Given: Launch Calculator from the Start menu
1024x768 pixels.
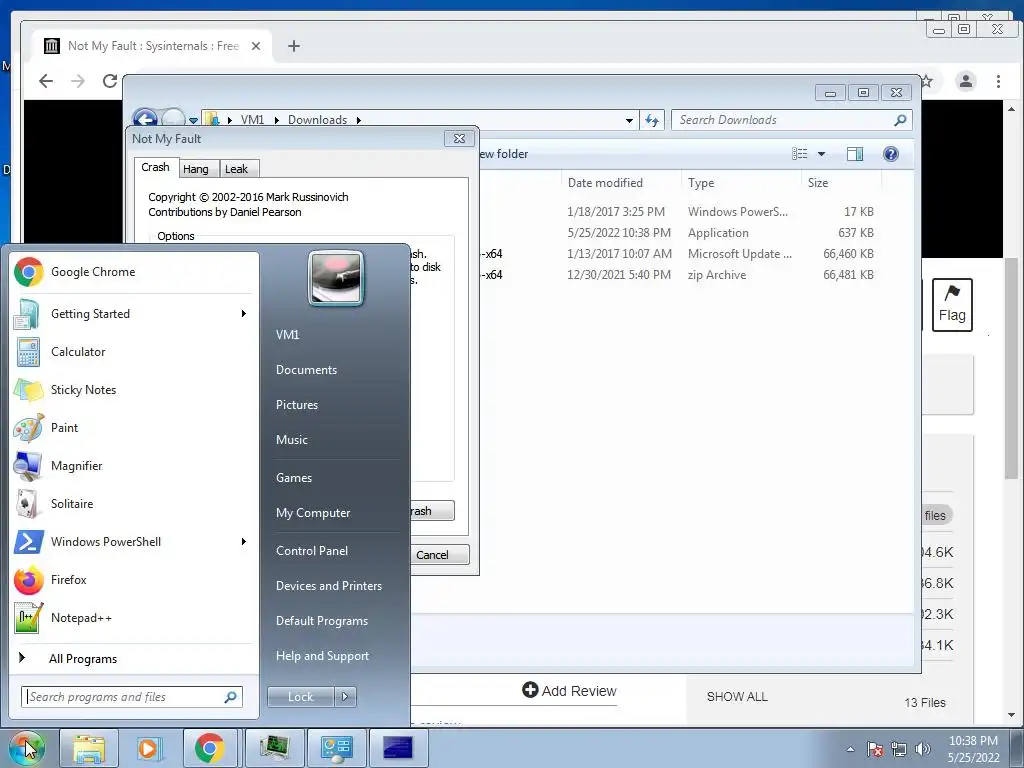Looking at the screenshot, I should tap(133, 352).
